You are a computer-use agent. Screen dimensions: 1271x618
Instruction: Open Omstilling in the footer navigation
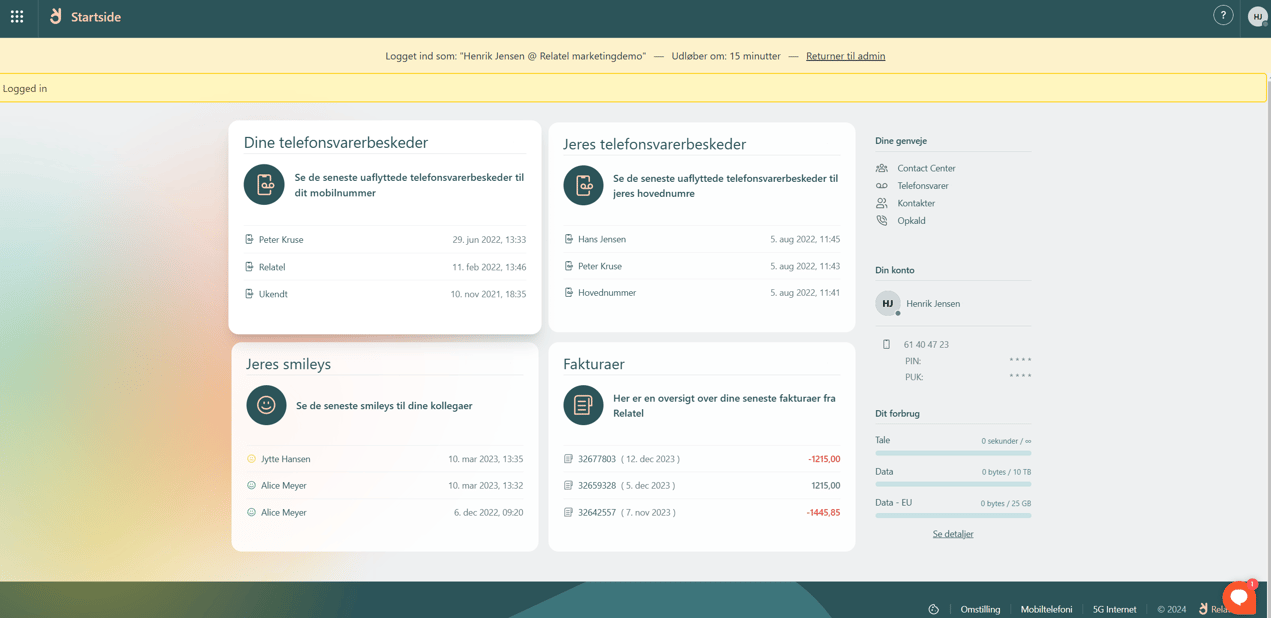coord(980,609)
